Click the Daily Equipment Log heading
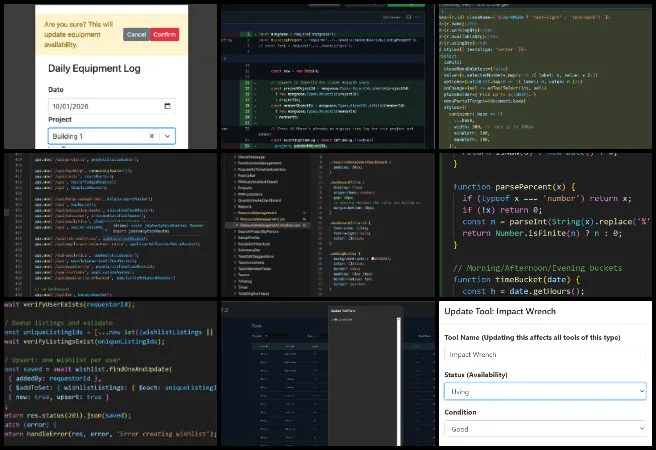Image resolution: width=656 pixels, height=450 pixels. pos(94,69)
